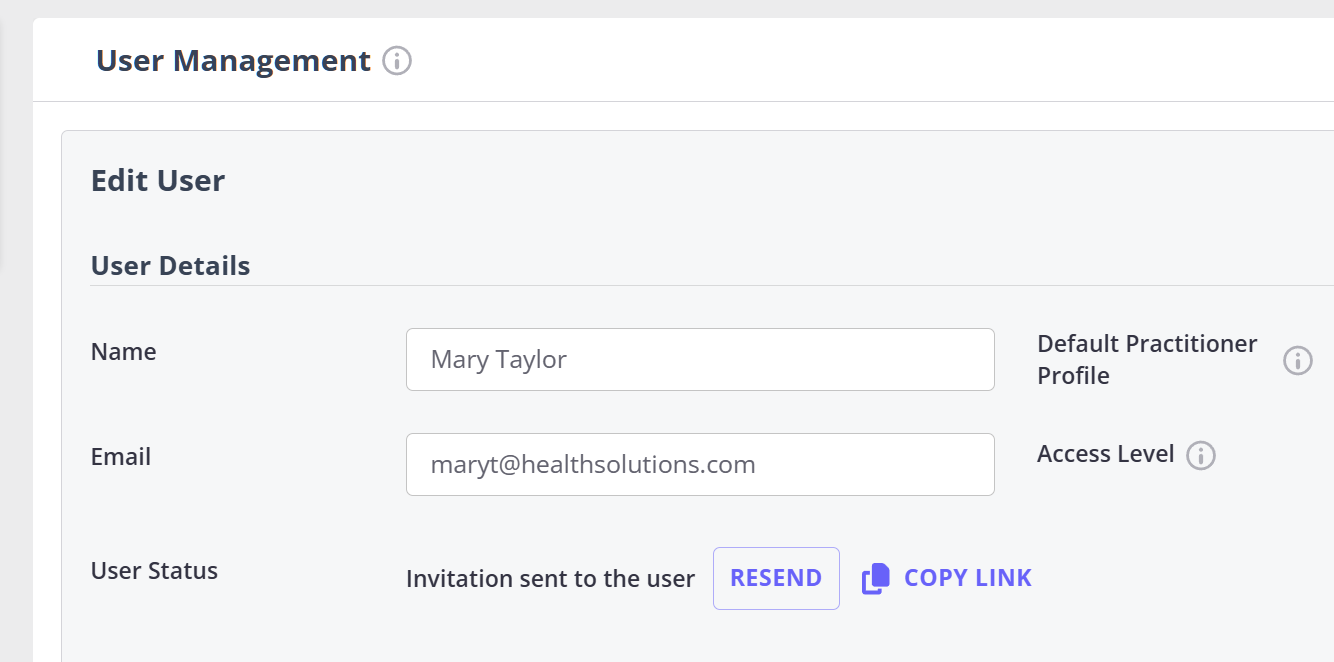Image resolution: width=1334 pixels, height=662 pixels.
Task: Click the info icon beside User Management
Action: coord(397,61)
